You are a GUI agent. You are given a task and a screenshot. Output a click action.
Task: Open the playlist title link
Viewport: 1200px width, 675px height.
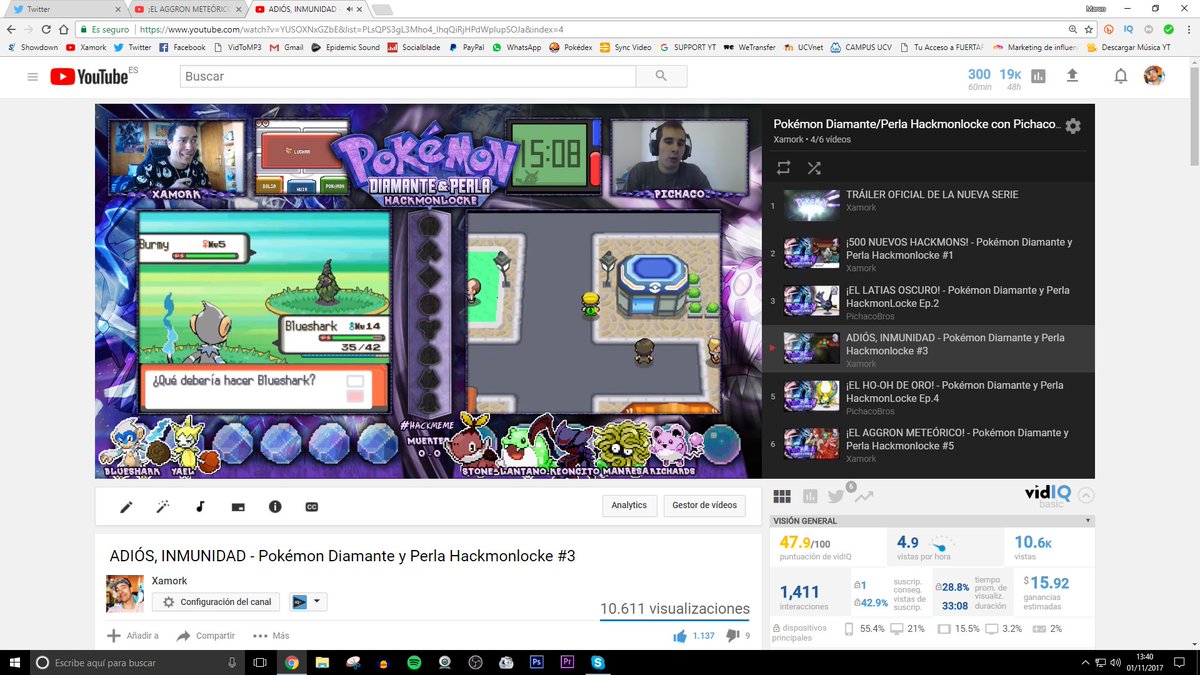tap(916, 124)
